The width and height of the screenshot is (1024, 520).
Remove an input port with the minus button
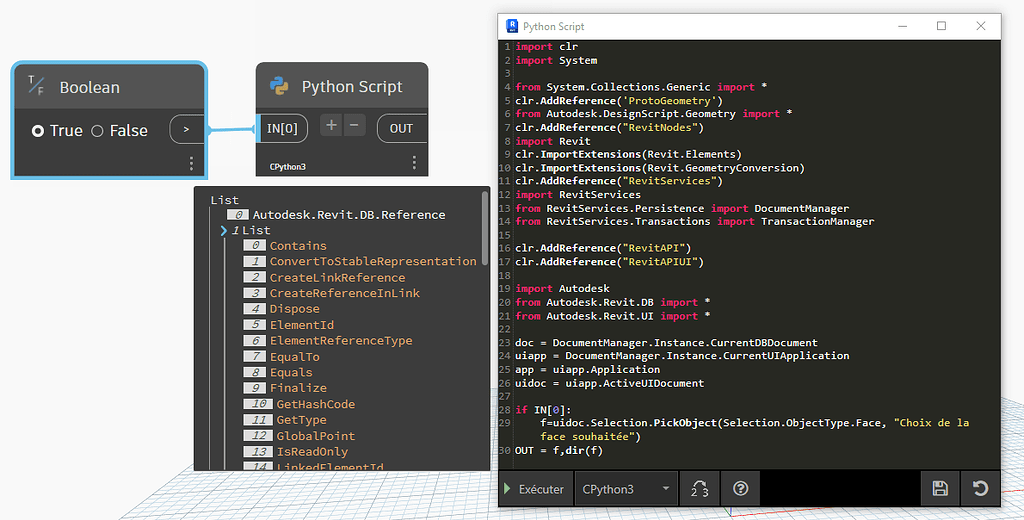pyautogui.click(x=355, y=126)
